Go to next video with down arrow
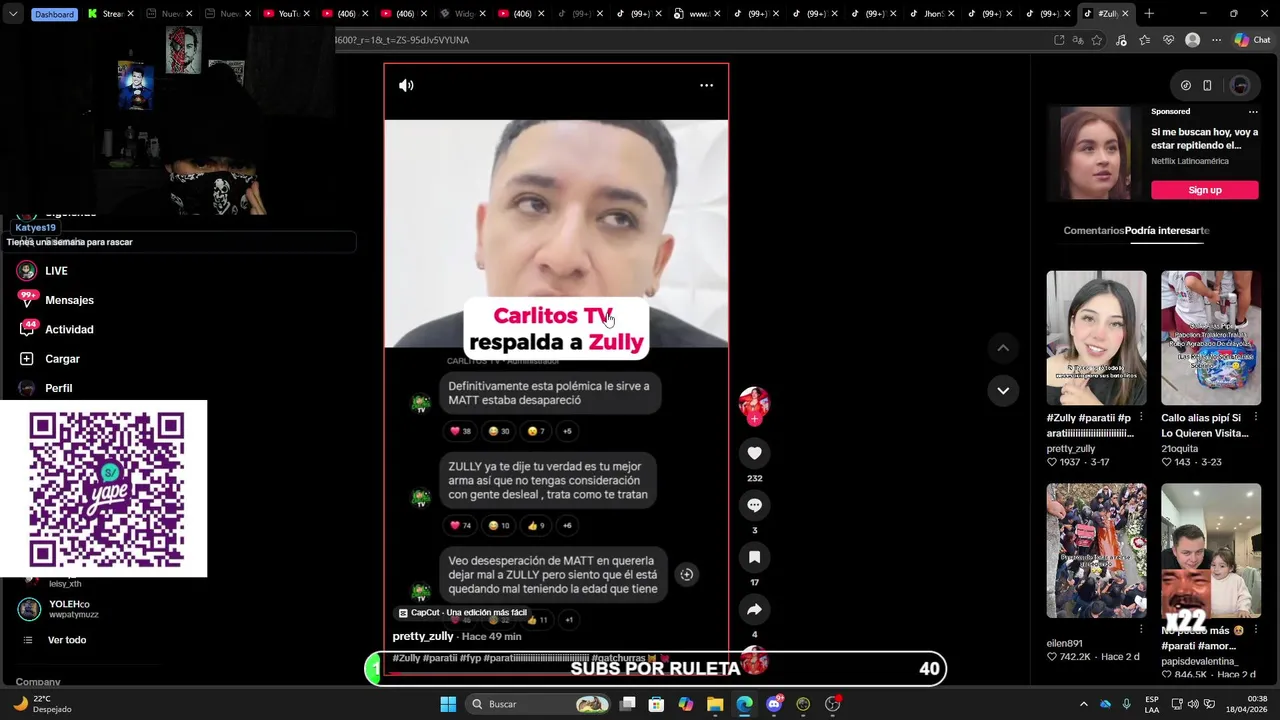Viewport: 1280px width, 720px height. pos(1003,390)
